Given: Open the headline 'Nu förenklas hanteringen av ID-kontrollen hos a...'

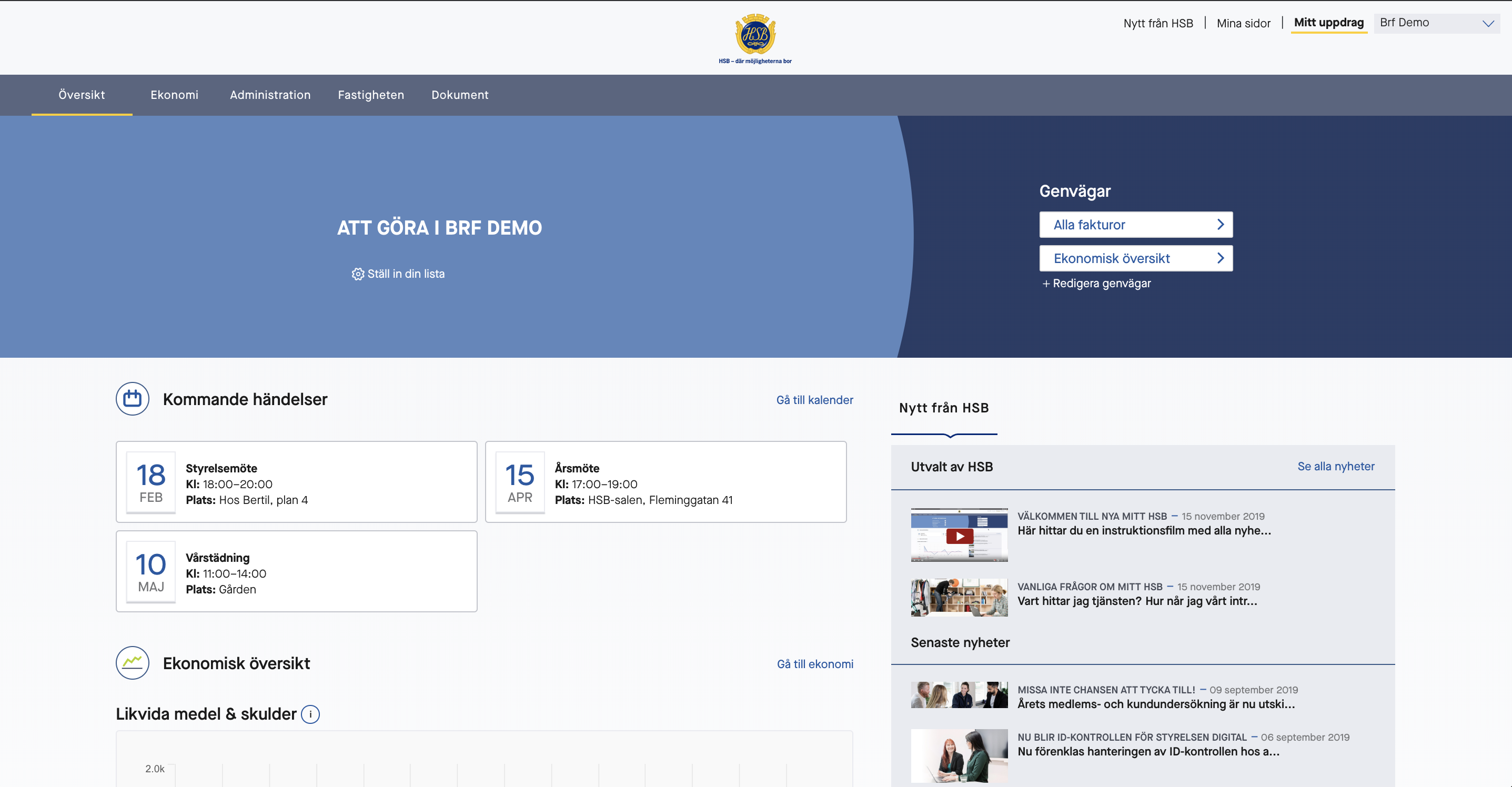Looking at the screenshot, I should pos(1148,752).
